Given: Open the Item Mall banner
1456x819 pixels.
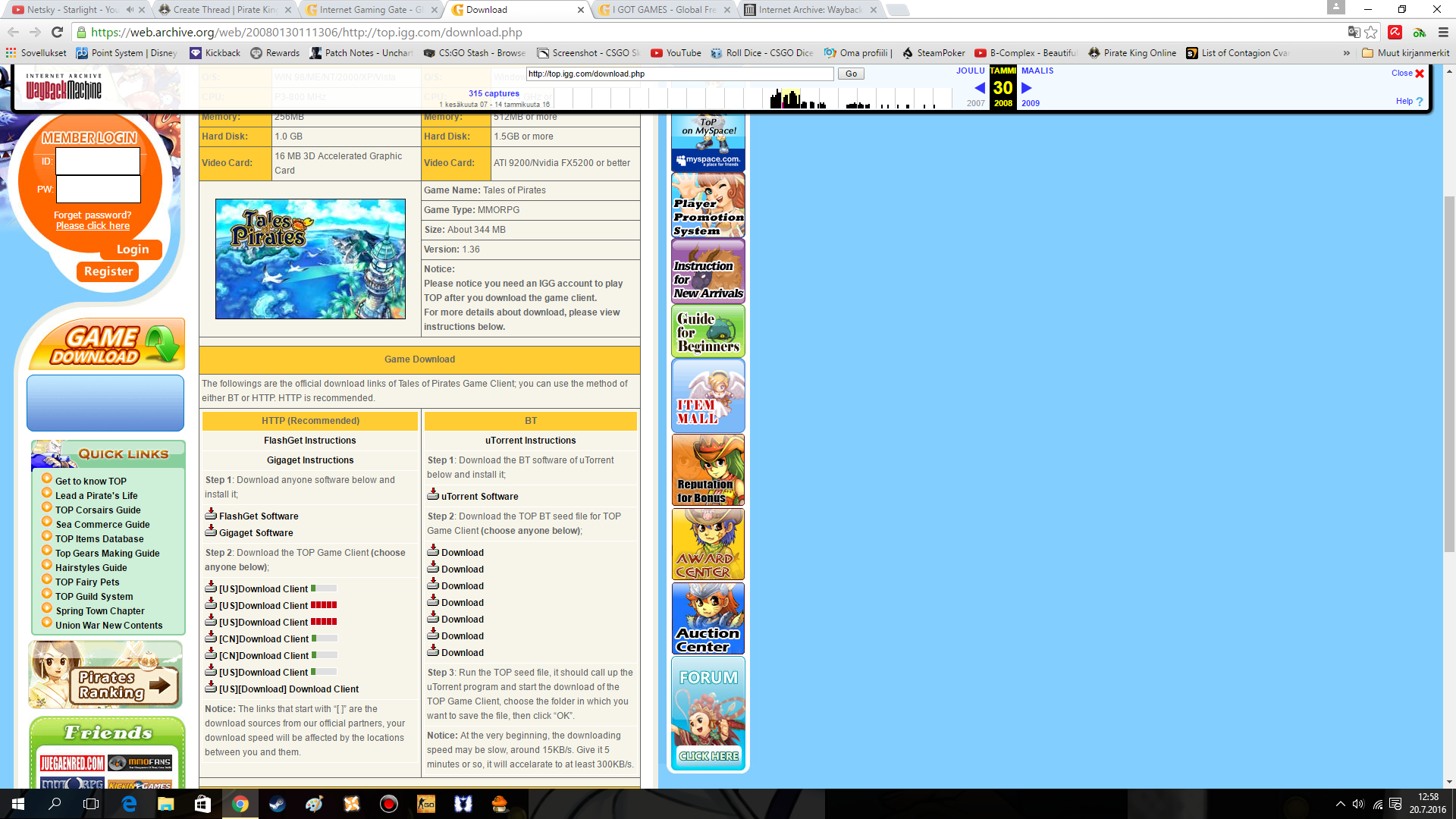Looking at the screenshot, I should pos(708,396).
